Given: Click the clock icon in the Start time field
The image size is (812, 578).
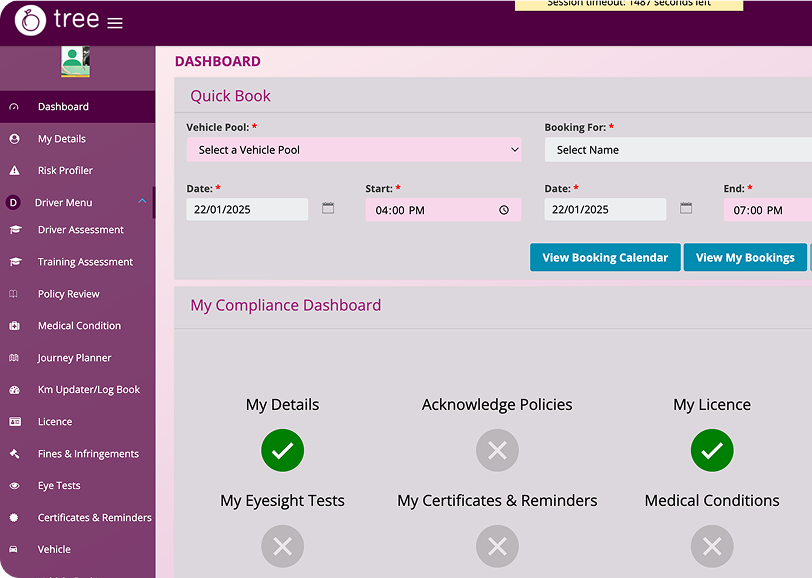Looking at the screenshot, I should coord(504,210).
